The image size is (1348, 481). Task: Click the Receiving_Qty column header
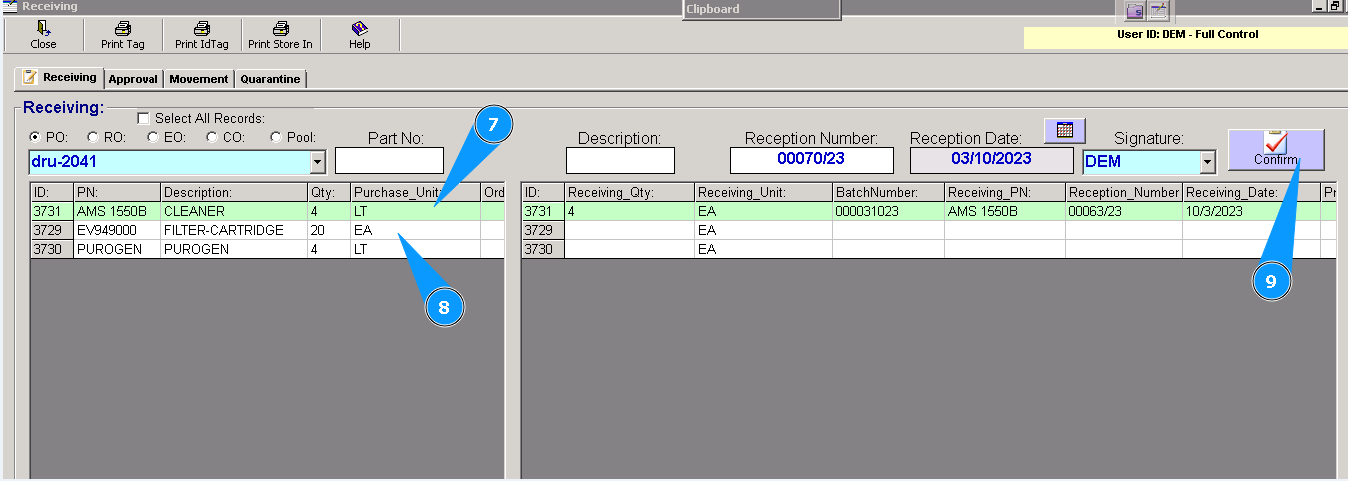click(629, 192)
